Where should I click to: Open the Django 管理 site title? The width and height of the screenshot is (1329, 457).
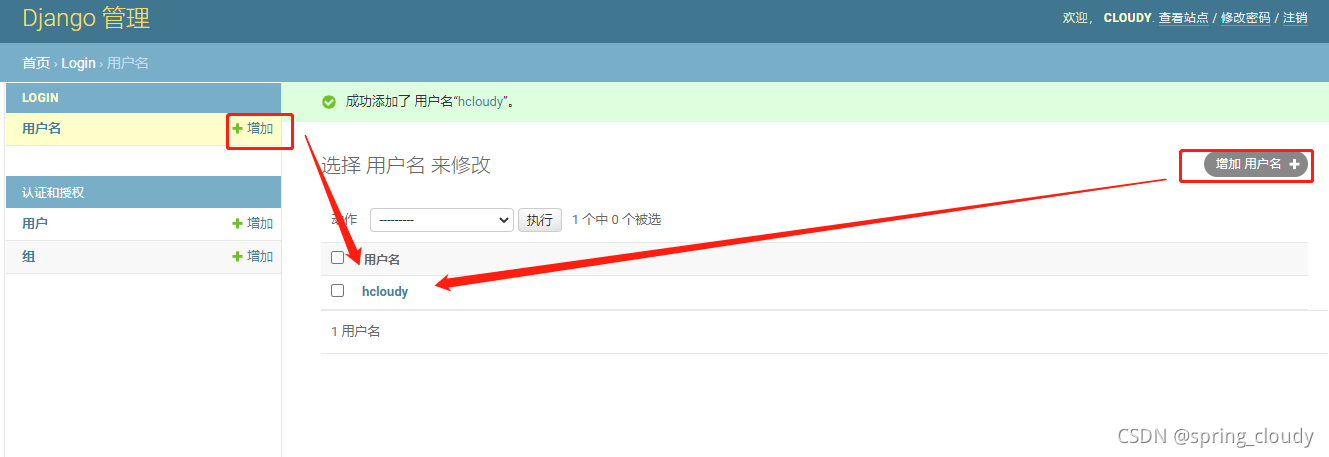87,18
